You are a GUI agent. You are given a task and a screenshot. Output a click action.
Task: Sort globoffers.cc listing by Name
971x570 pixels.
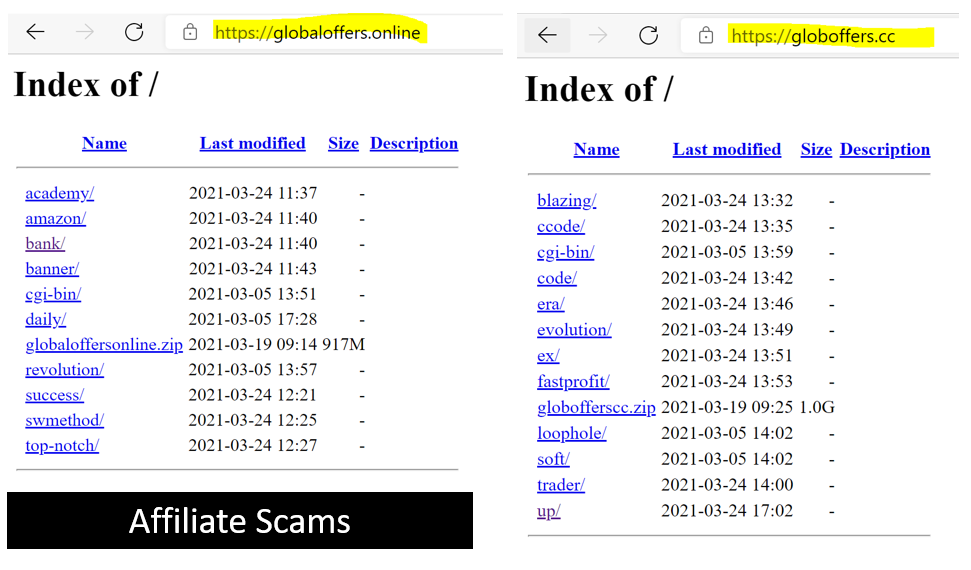pyautogui.click(x=596, y=149)
